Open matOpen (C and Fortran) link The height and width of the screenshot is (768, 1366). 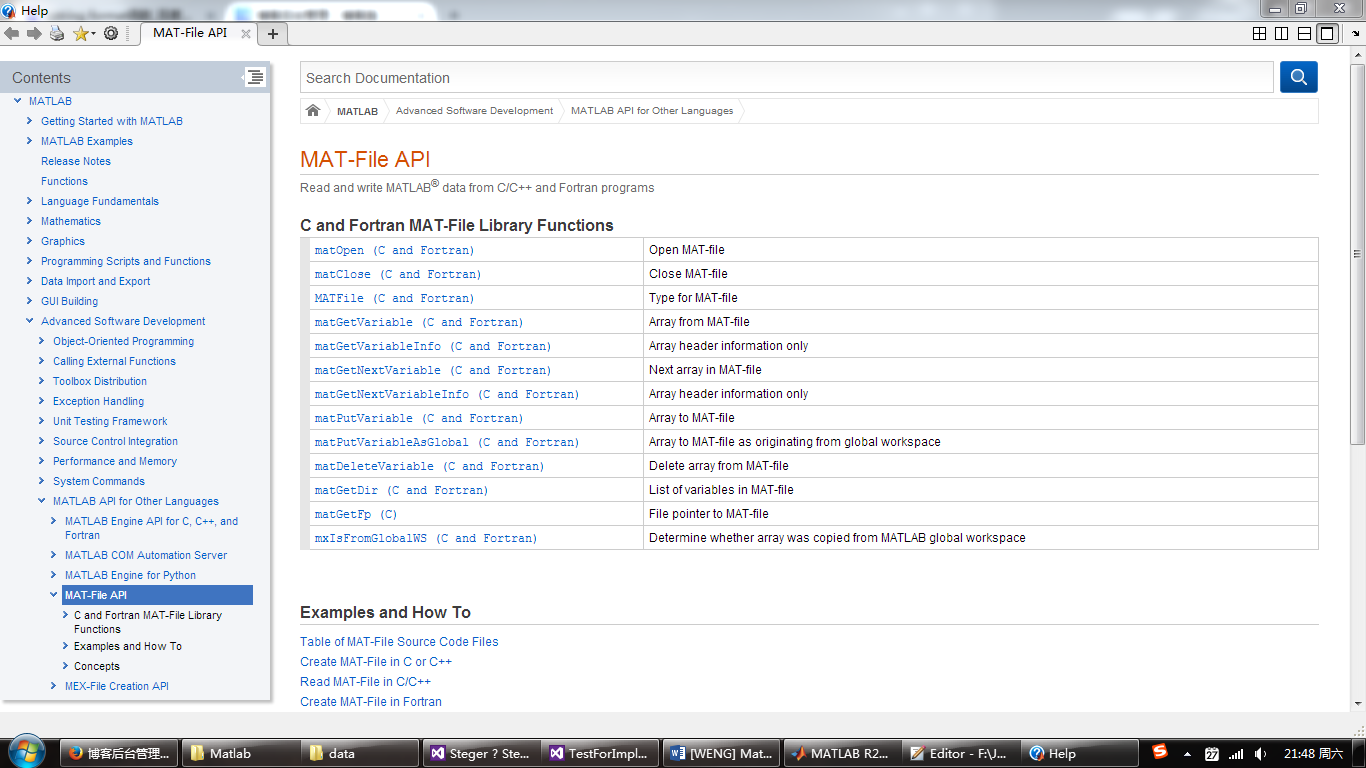pyautogui.click(x=394, y=250)
